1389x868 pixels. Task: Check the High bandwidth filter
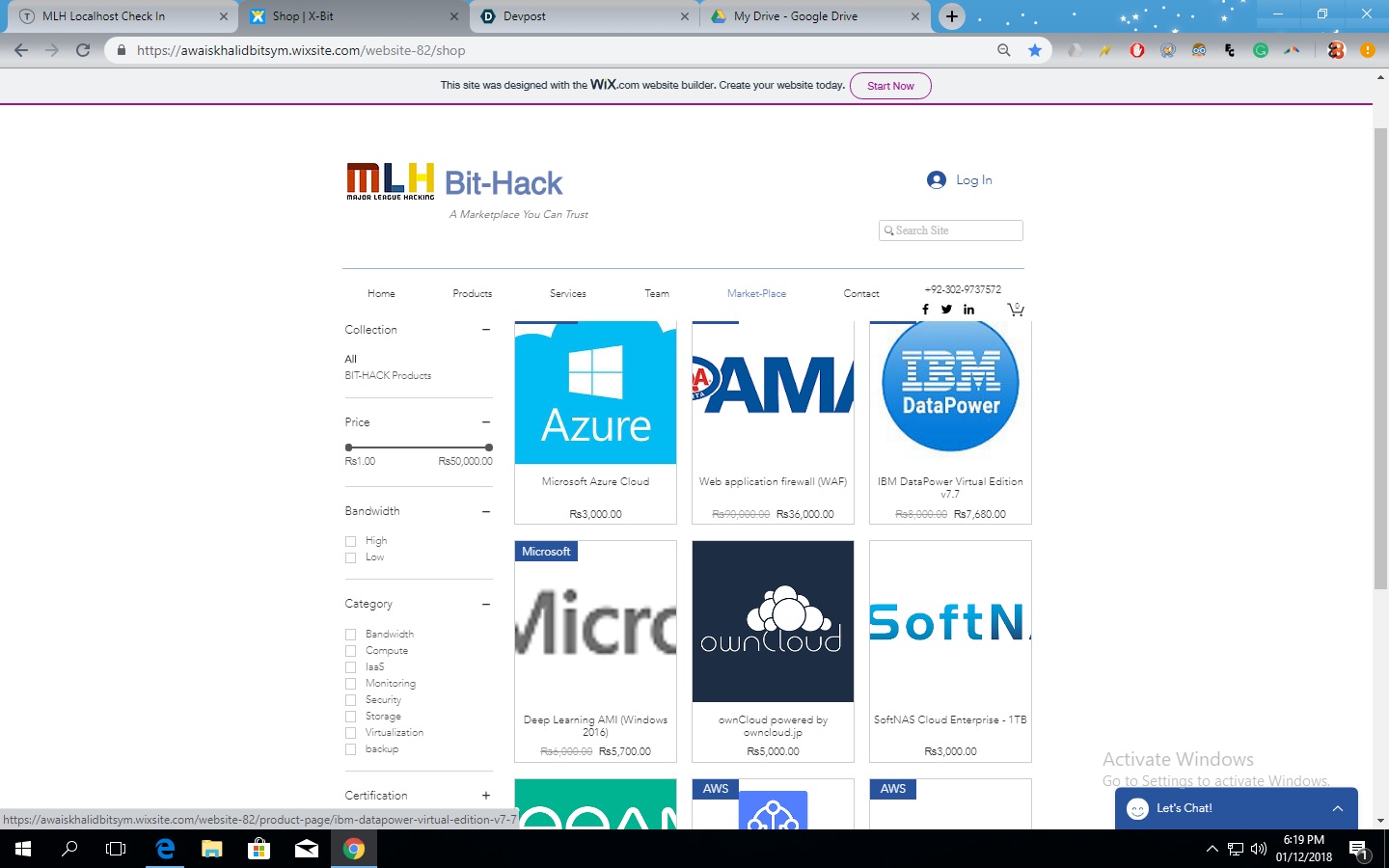click(x=351, y=541)
